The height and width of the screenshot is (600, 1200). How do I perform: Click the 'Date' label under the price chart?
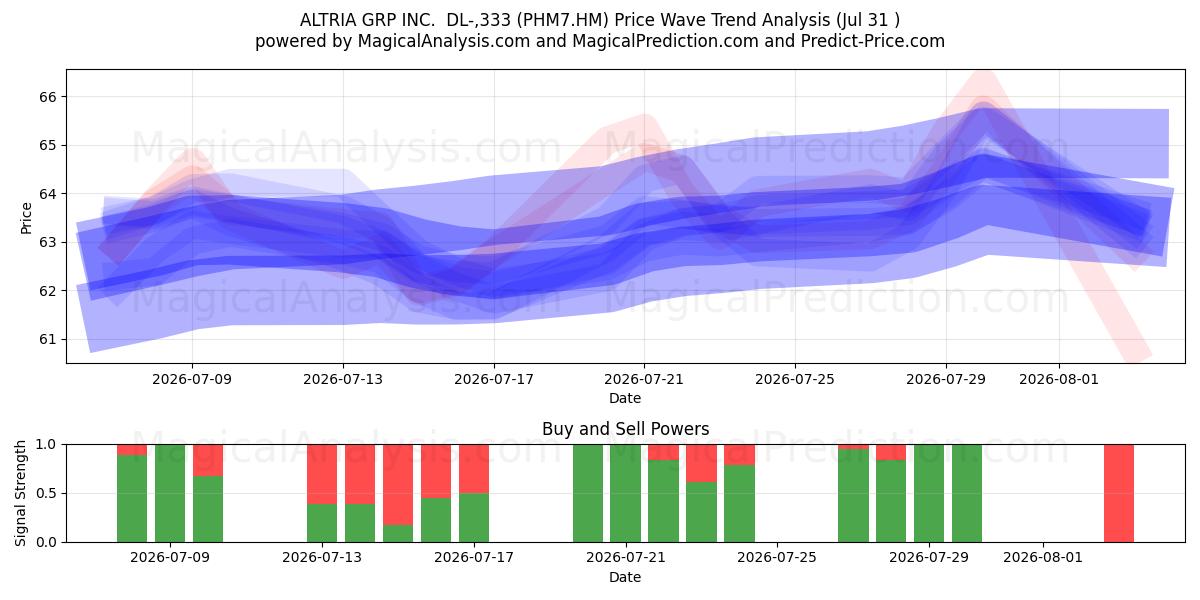625,398
